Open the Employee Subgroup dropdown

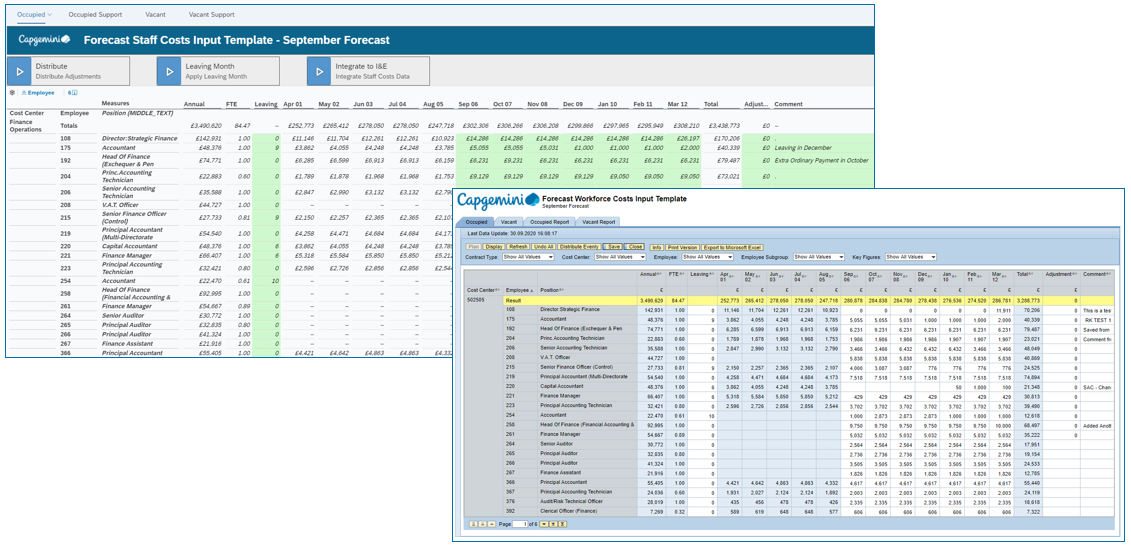coord(820,257)
